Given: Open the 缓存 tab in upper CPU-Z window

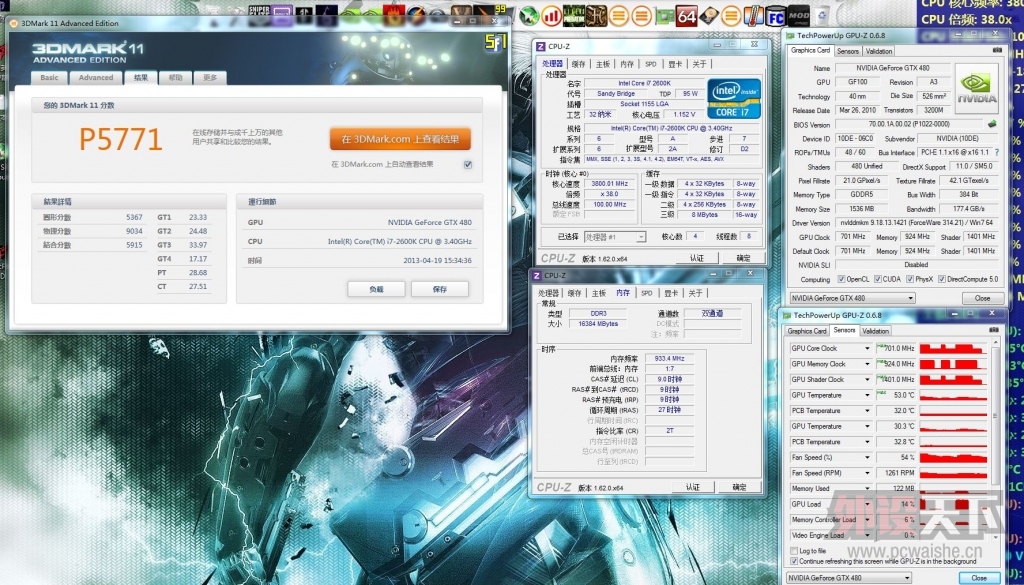Looking at the screenshot, I should click(x=579, y=64).
